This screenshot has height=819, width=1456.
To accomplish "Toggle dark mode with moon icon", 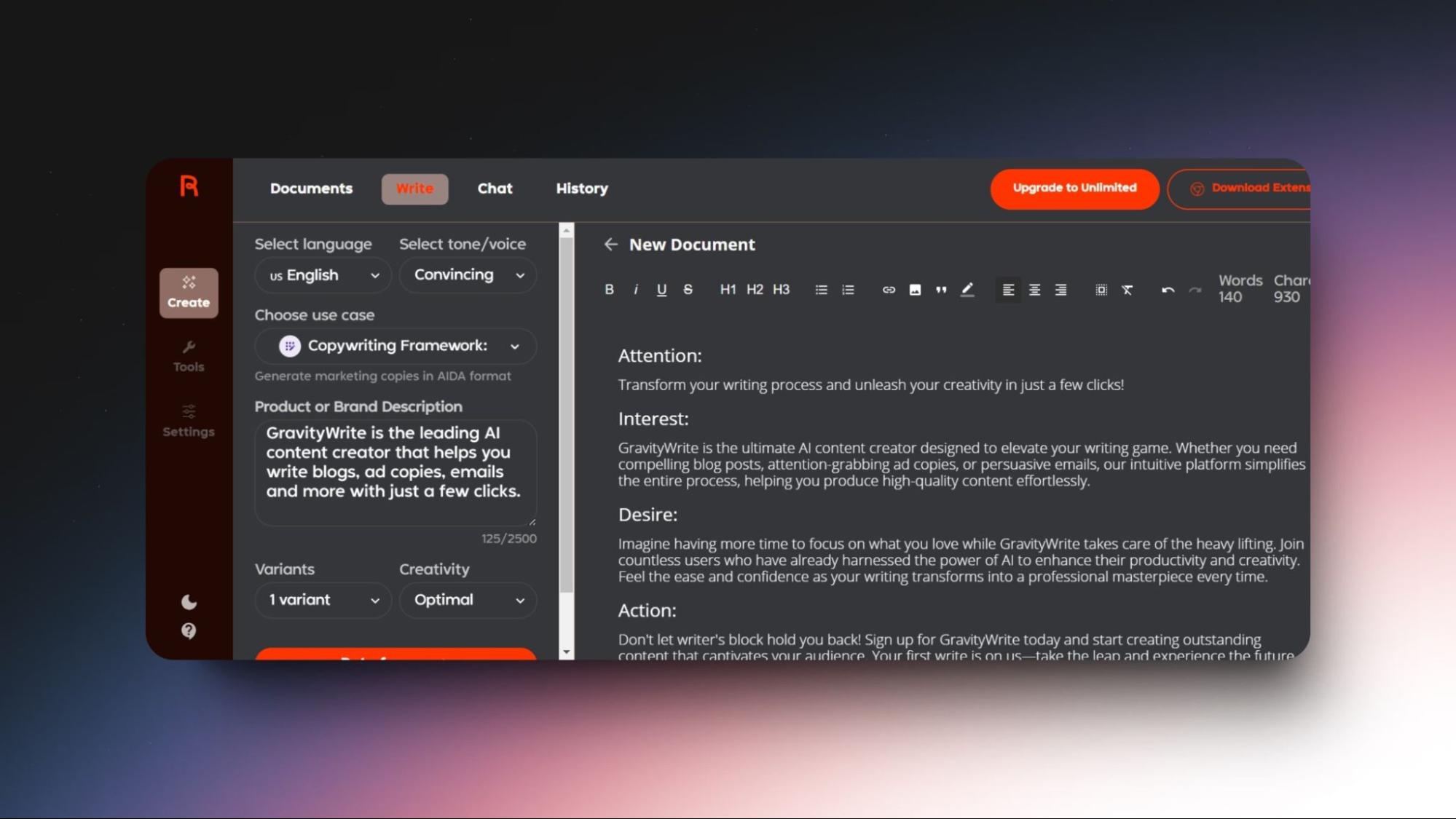I will point(189,601).
